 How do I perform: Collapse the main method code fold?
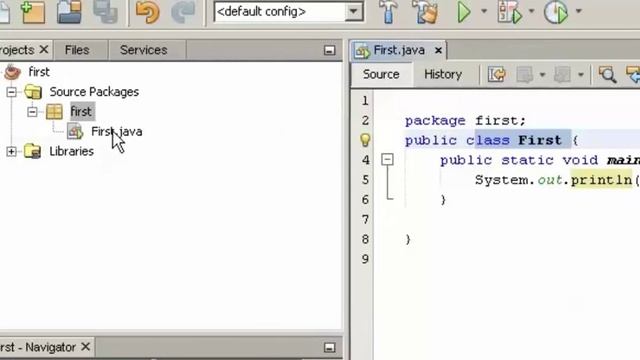(387, 160)
